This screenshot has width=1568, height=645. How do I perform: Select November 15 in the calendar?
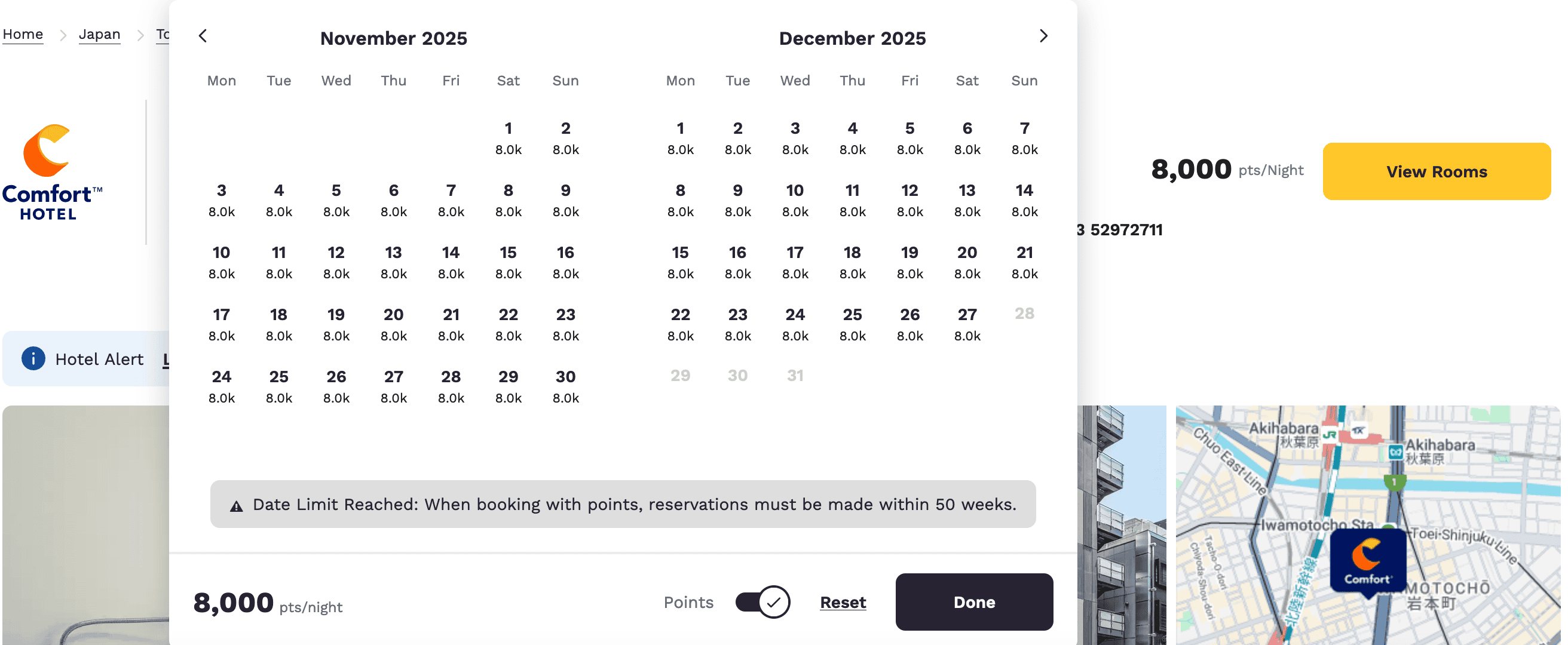[x=508, y=262]
